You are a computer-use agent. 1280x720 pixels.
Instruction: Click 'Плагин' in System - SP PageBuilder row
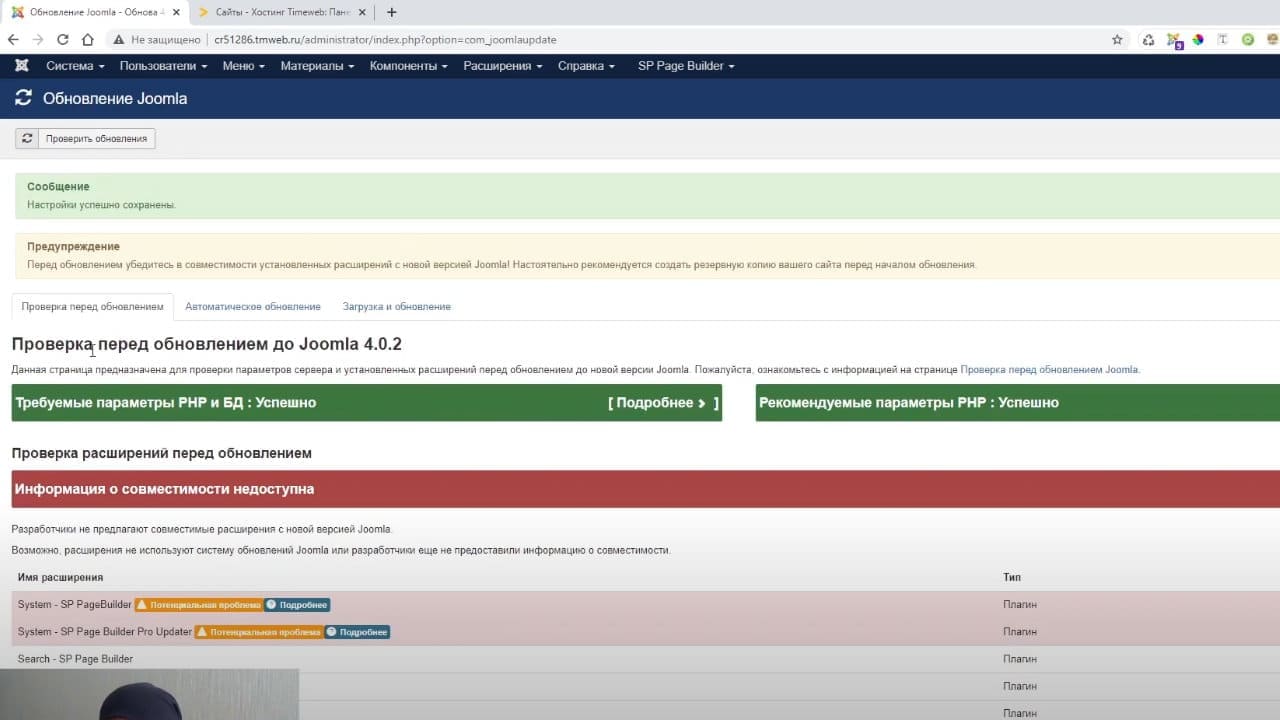tap(1020, 605)
